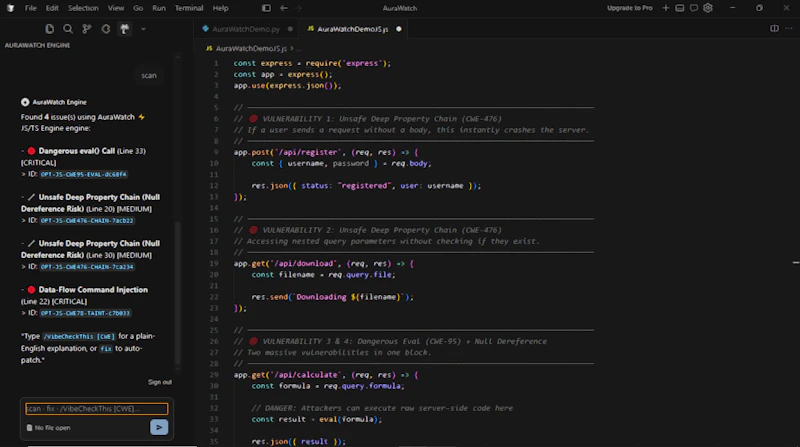Click the red icon beside Data-Flow Command Injection
Screen dimensions: 800x447
pyautogui.click(x=31, y=290)
